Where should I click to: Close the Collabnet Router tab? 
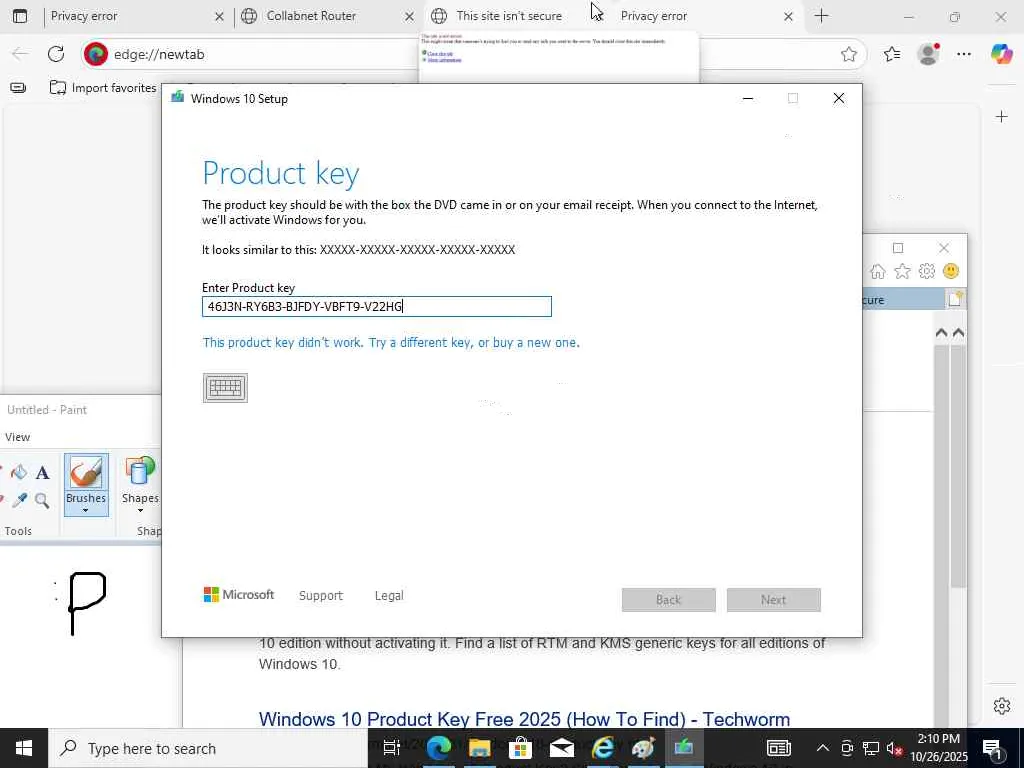tap(409, 16)
